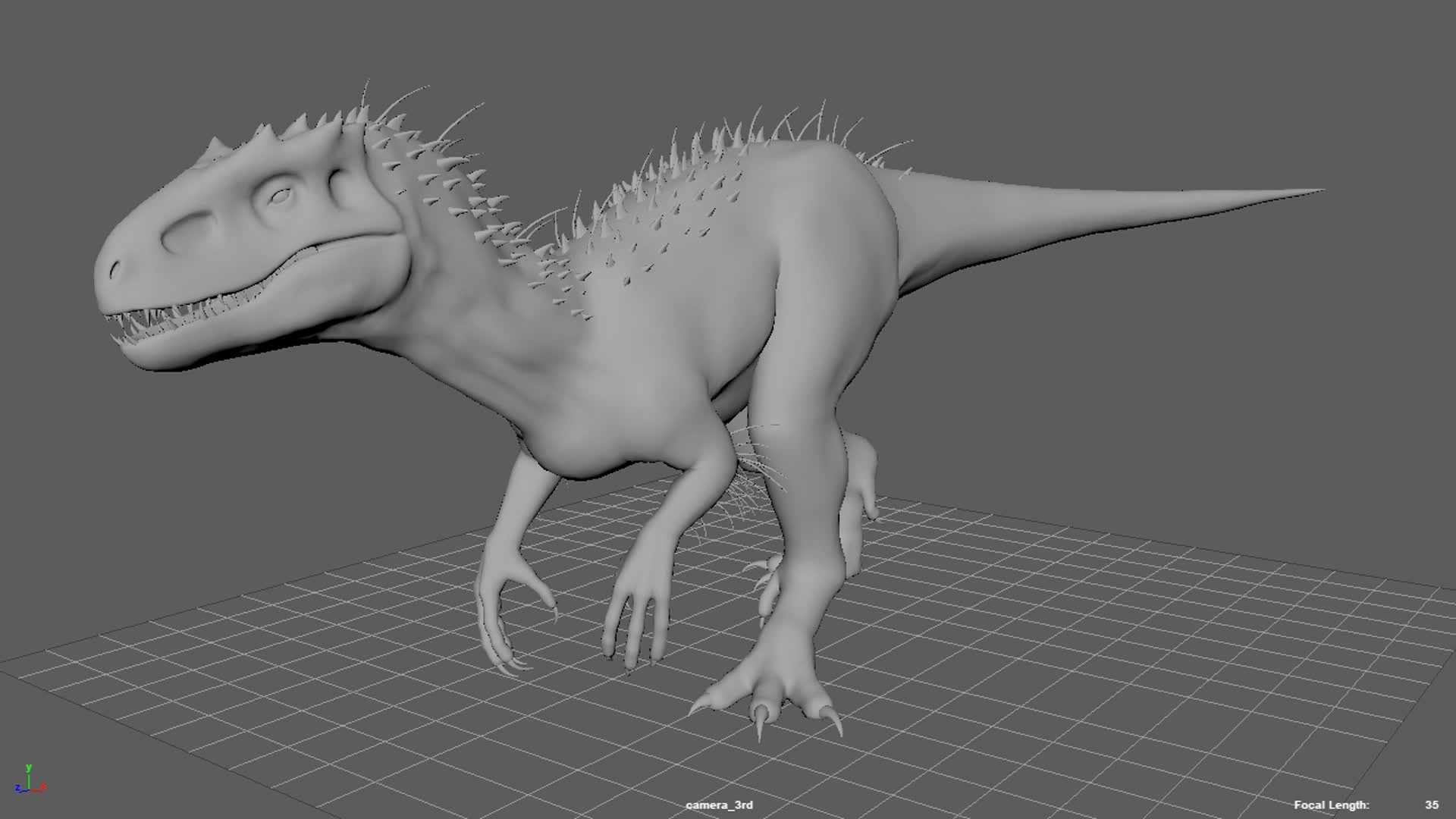This screenshot has width=1456, height=819.
Task: Click the Z axis on the view gizmo
Action: click(x=18, y=787)
